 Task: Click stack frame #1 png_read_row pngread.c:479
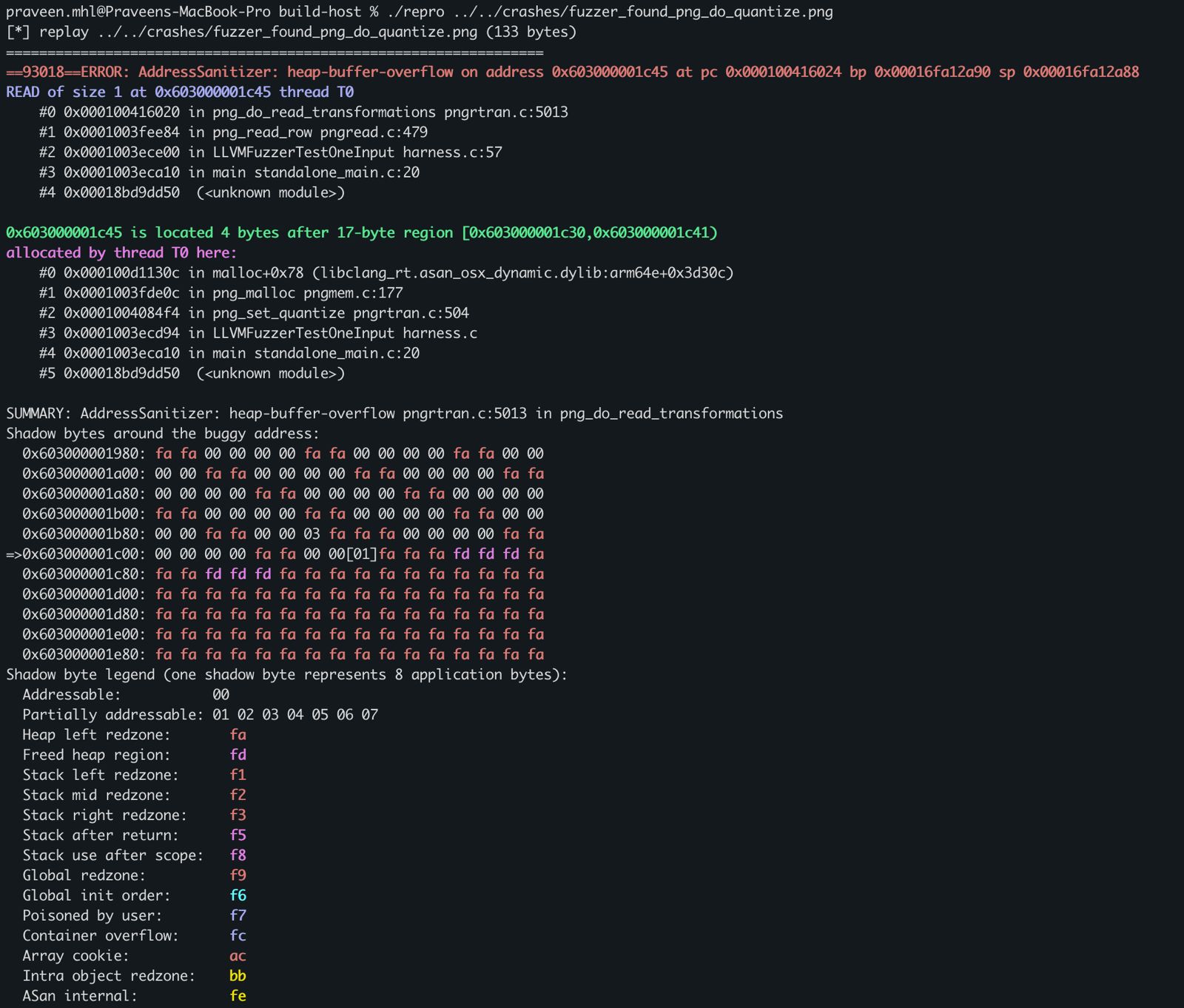click(233, 132)
